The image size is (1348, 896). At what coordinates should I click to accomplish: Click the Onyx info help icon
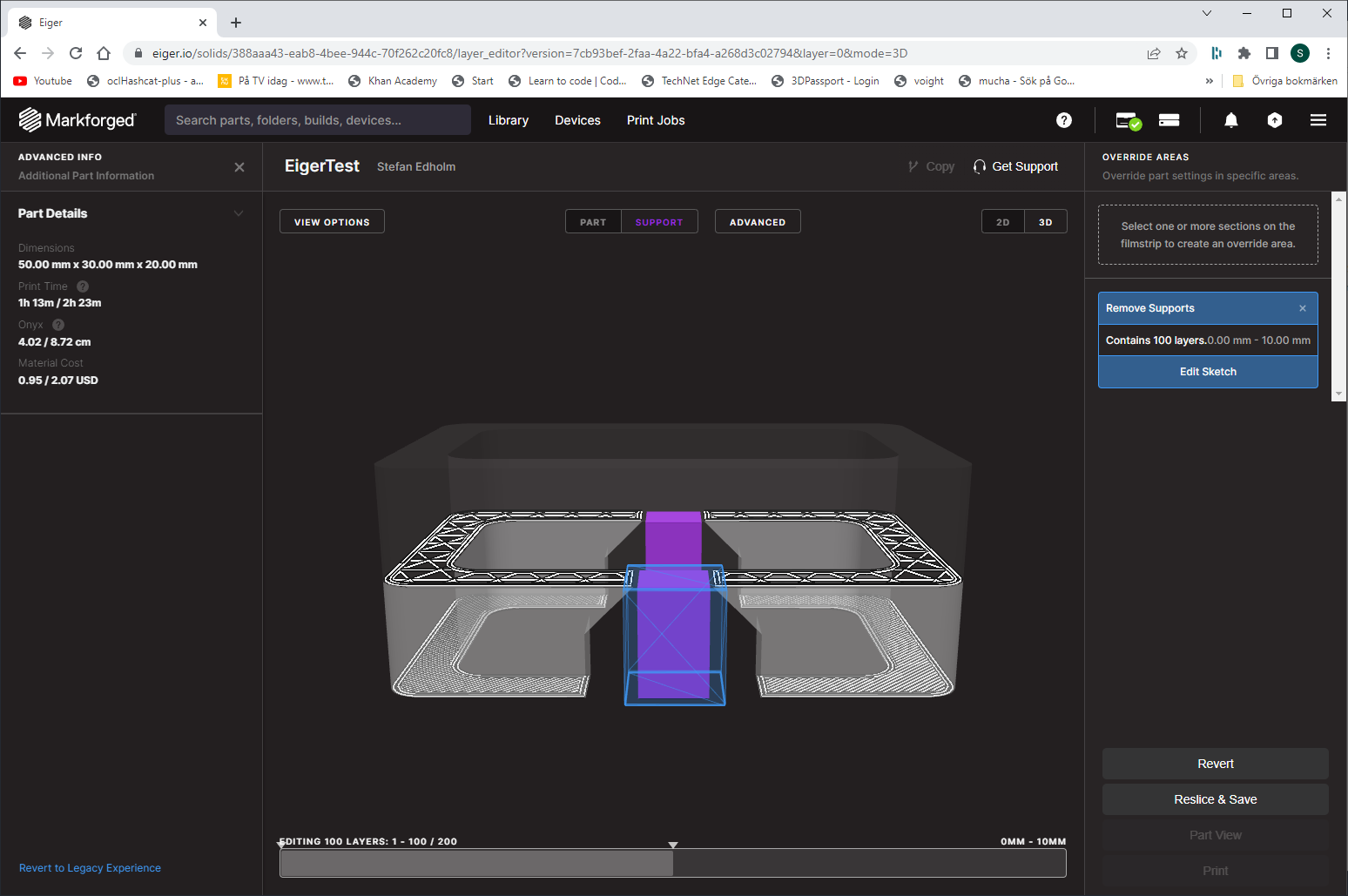click(x=58, y=325)
